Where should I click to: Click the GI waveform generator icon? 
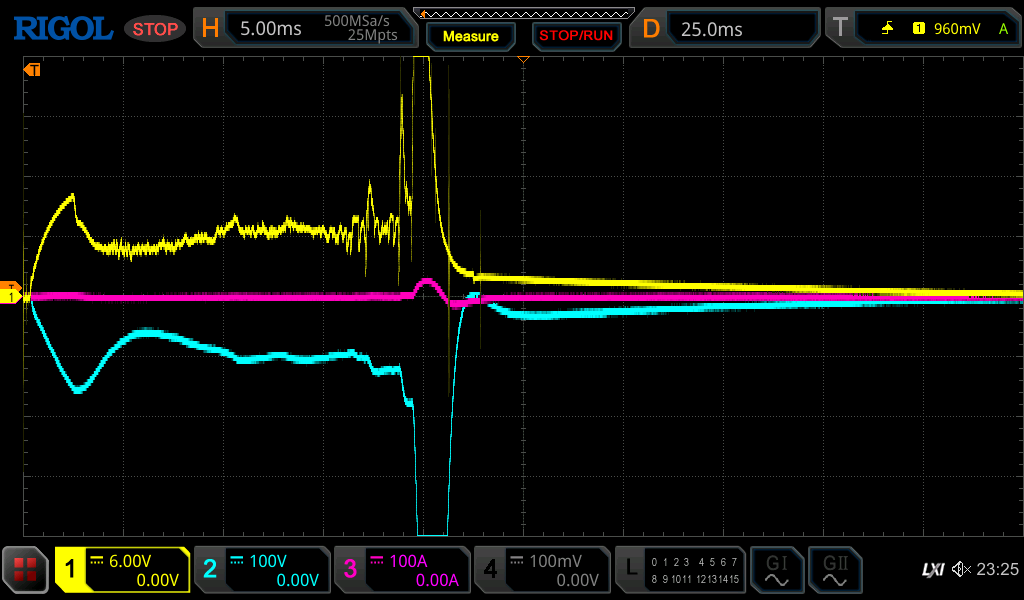pos(776,569)
